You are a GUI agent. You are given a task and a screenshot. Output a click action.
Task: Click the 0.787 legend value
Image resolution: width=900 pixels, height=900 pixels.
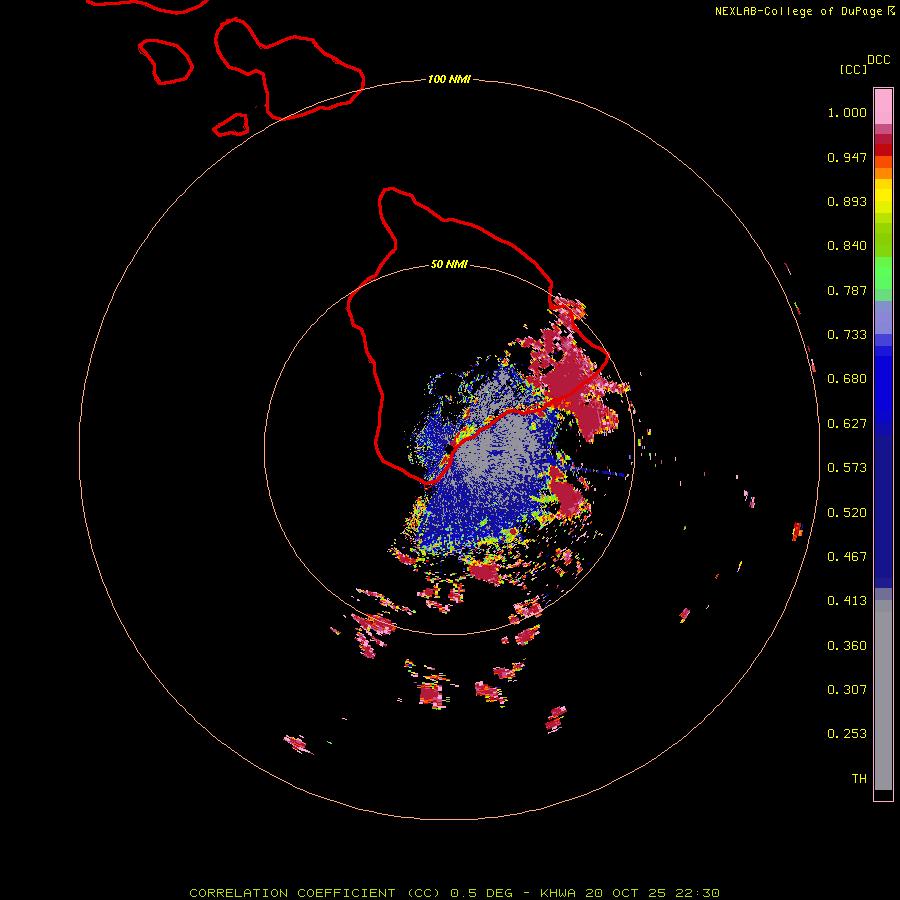[x=847, y=290]
